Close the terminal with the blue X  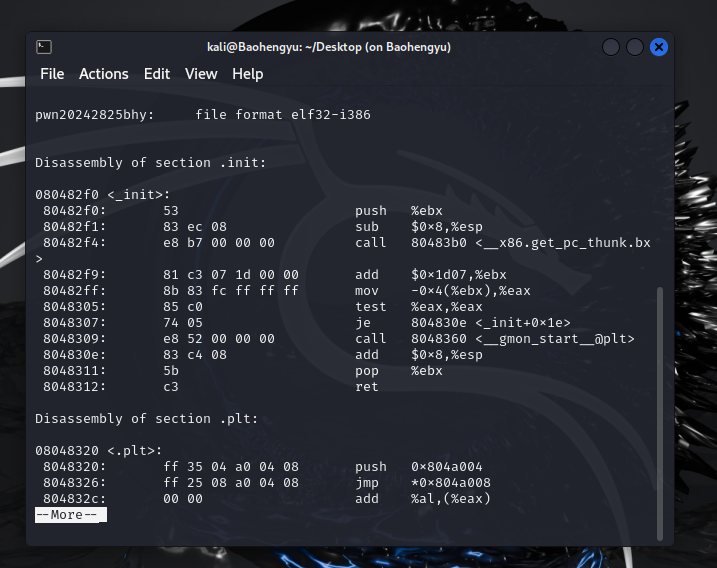tap(659, 47)
